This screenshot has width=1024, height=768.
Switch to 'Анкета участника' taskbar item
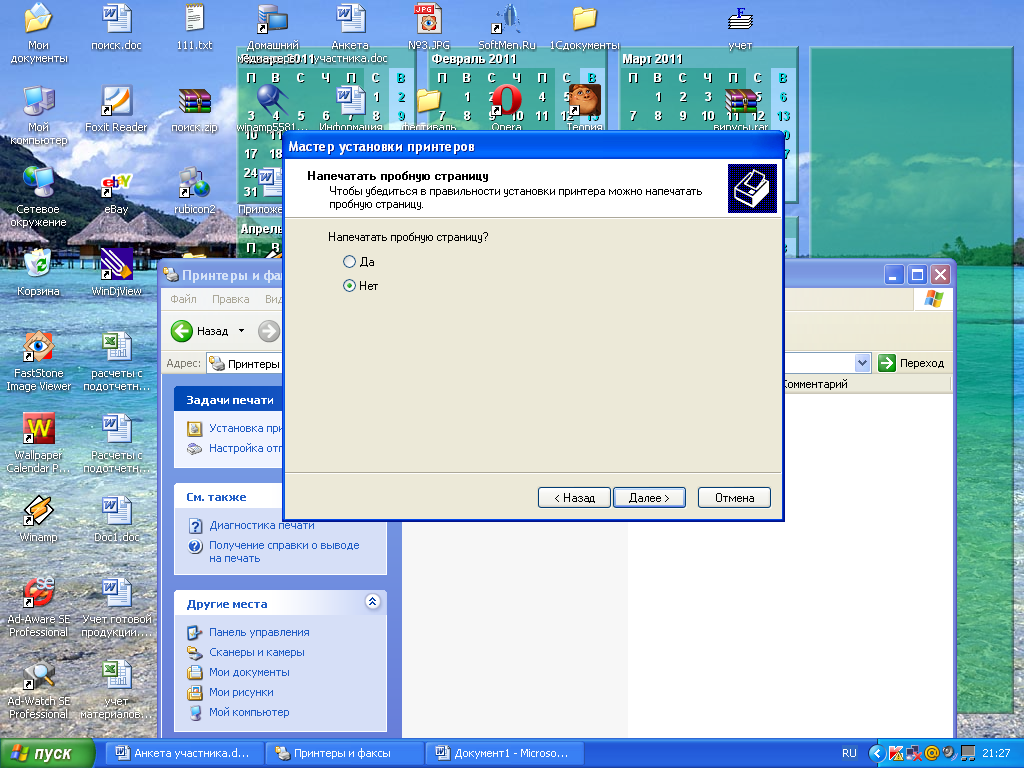click(x=185, y=753)
